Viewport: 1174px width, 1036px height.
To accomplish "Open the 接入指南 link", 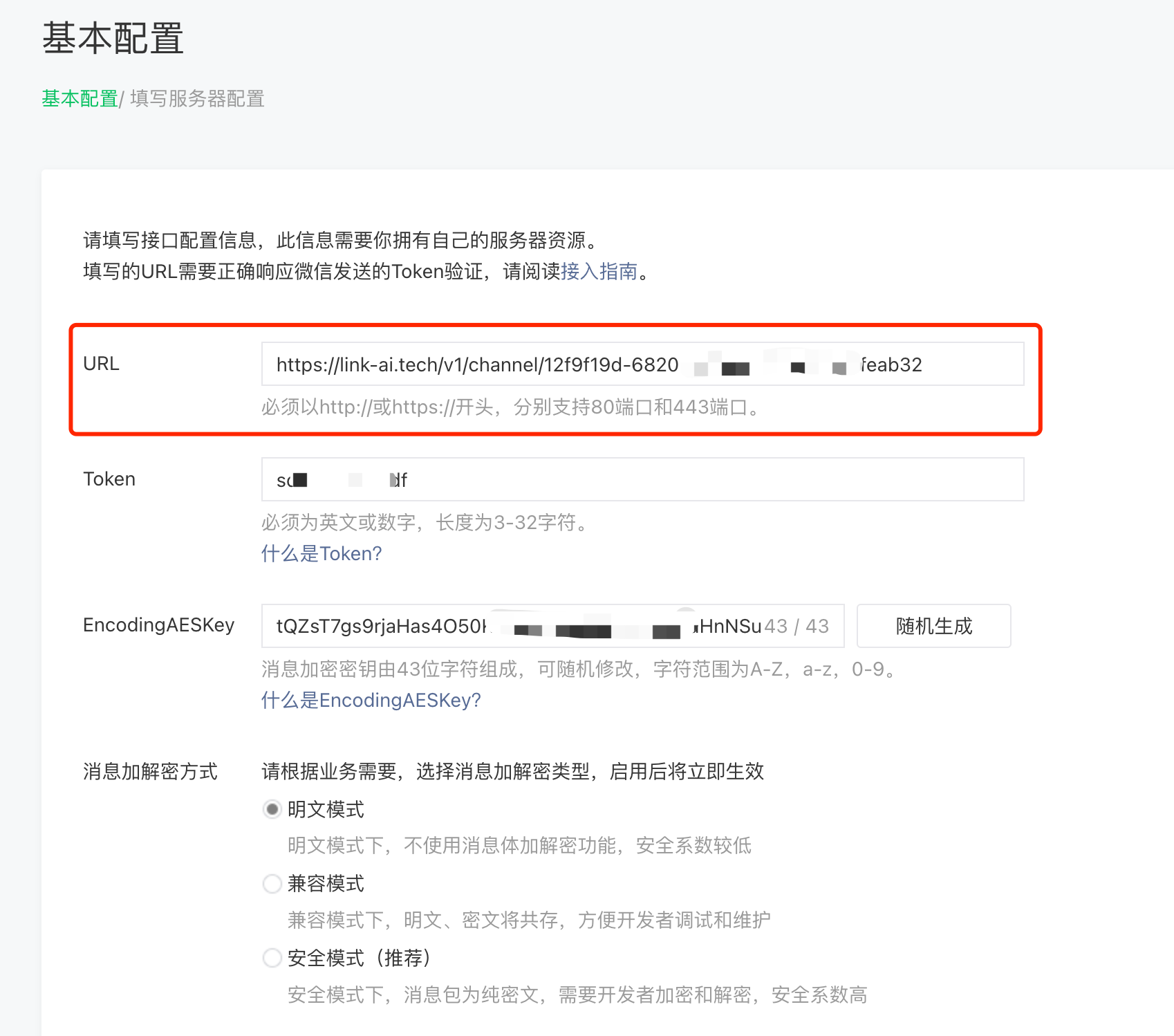I will click(599, 271).
